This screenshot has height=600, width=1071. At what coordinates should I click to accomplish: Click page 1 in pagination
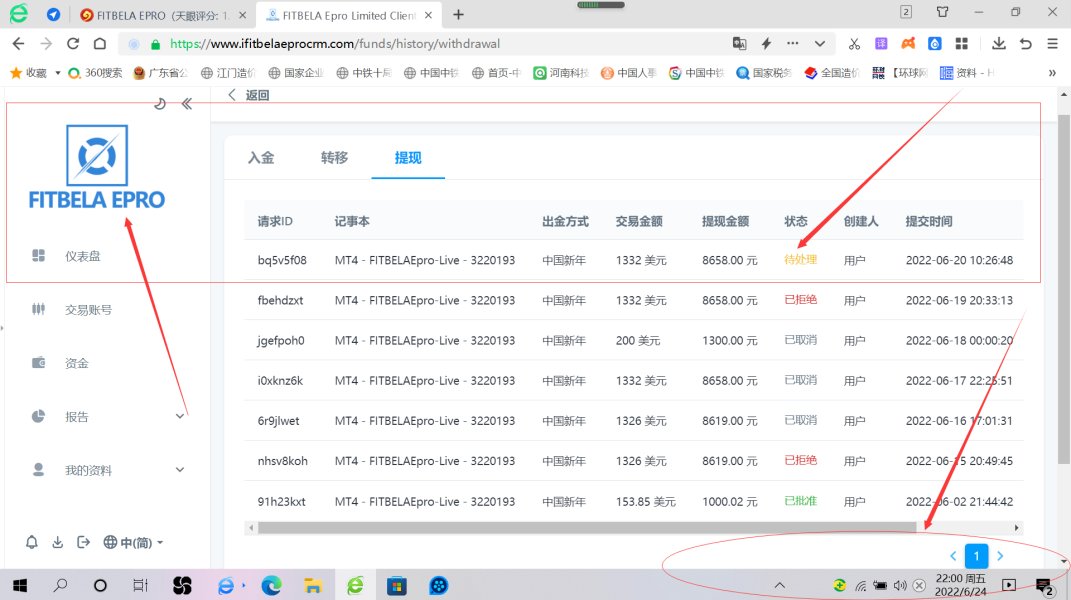(x=976, y=556)
